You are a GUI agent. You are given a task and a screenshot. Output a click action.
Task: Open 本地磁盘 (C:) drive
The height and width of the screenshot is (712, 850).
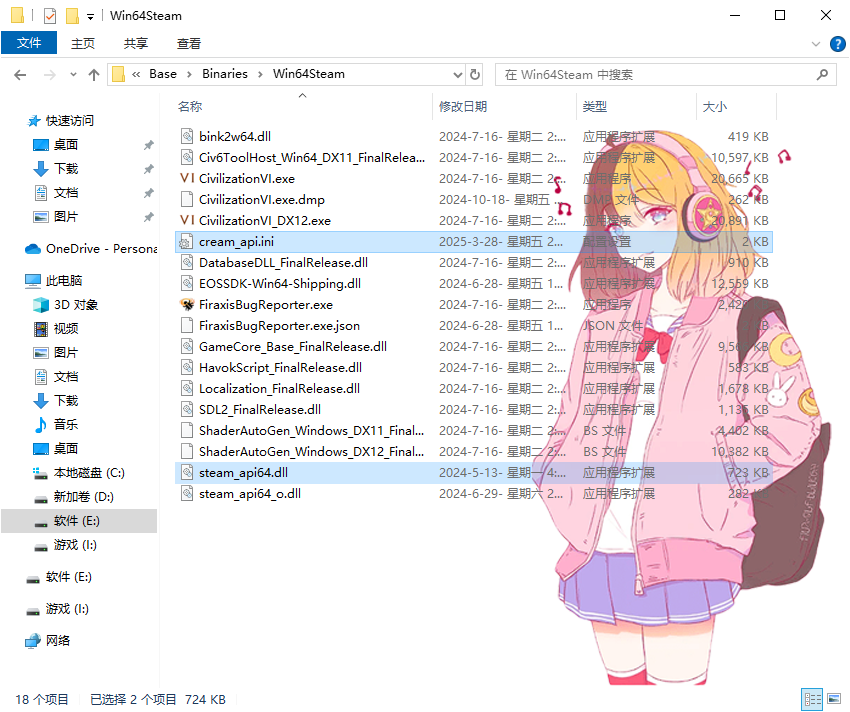click(x=89, y=473)
